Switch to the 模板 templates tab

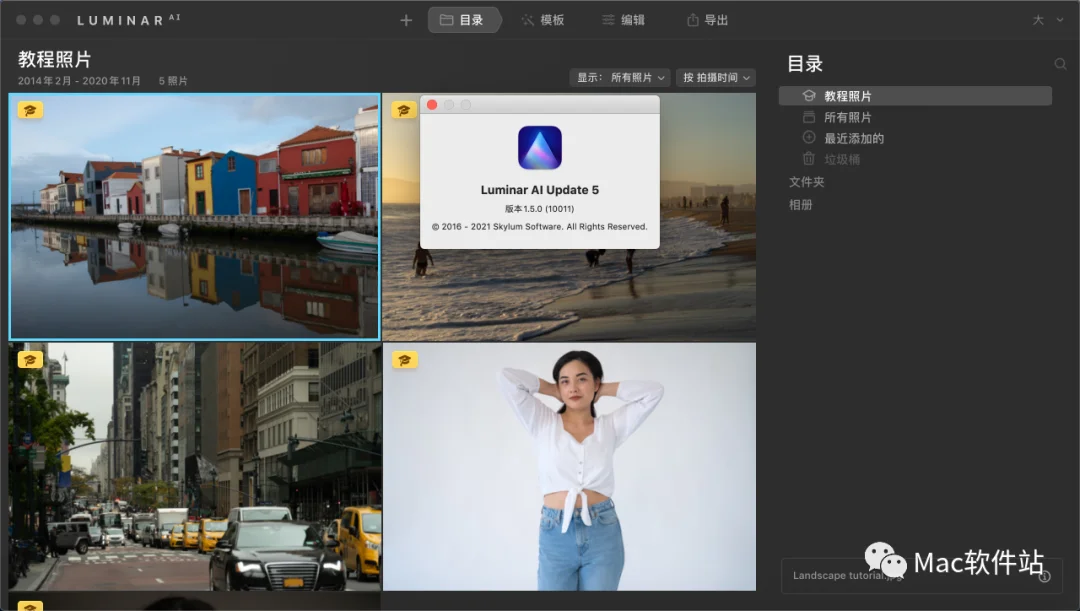click(x=543, y=20)
